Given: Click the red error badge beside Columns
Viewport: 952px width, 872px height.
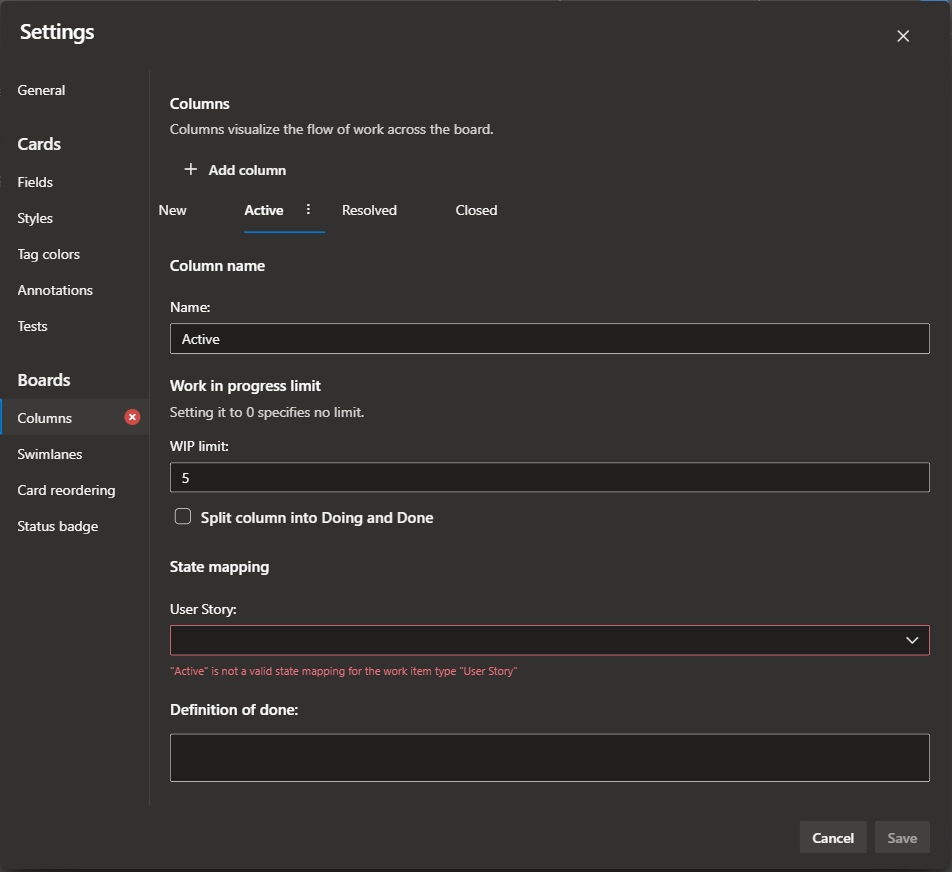Looking at the screenshot, I should 132,417.
